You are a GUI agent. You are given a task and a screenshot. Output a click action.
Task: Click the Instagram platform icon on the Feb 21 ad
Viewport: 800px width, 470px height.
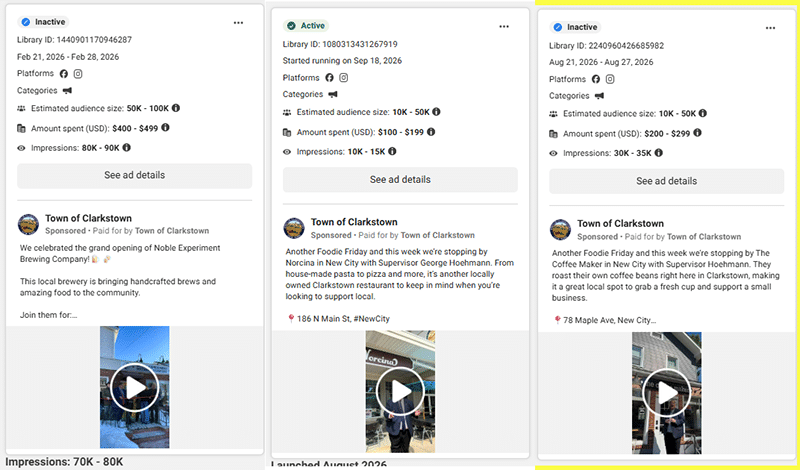78,73
